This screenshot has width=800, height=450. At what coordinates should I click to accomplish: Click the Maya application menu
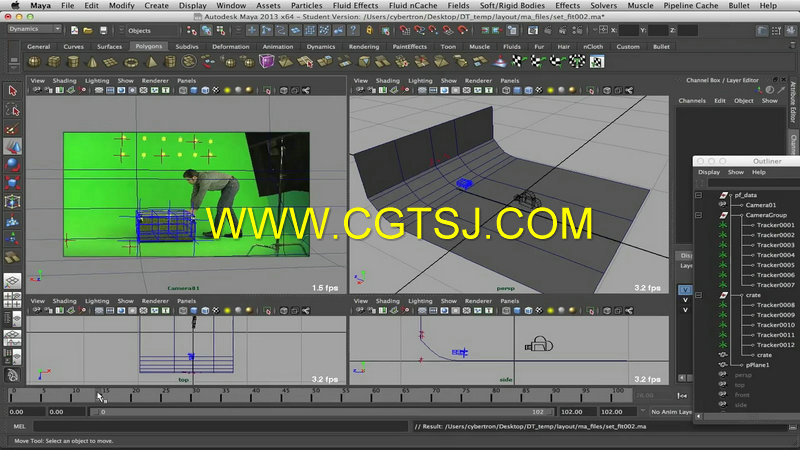40,6
